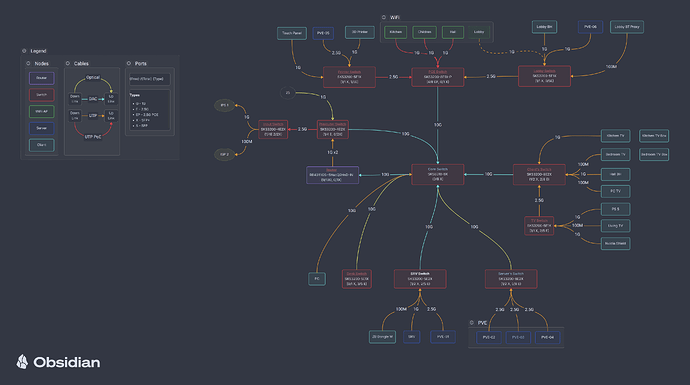Select the Children WiFi access point node
Screen dimensions: 690x385
coord(425,32)
